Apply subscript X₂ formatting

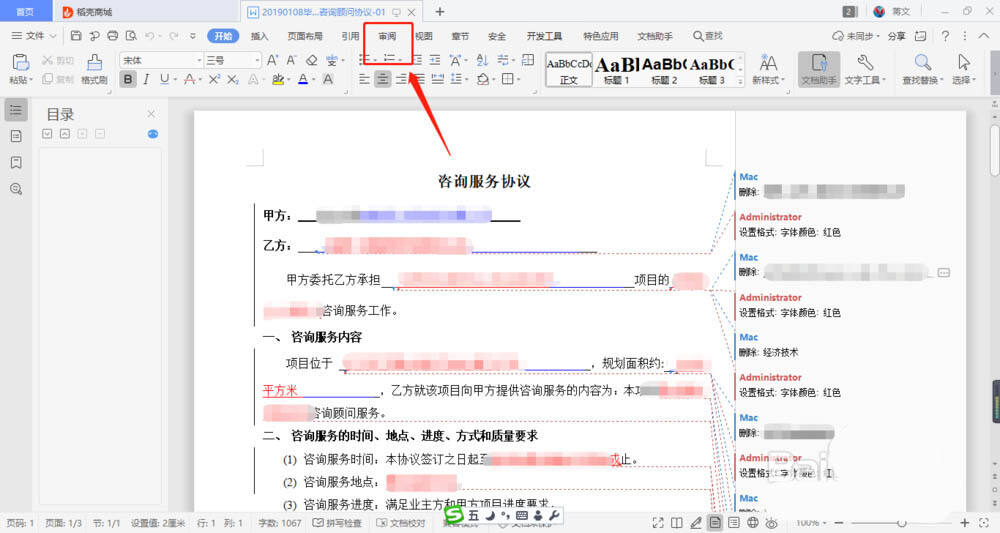tap(233, 79)
